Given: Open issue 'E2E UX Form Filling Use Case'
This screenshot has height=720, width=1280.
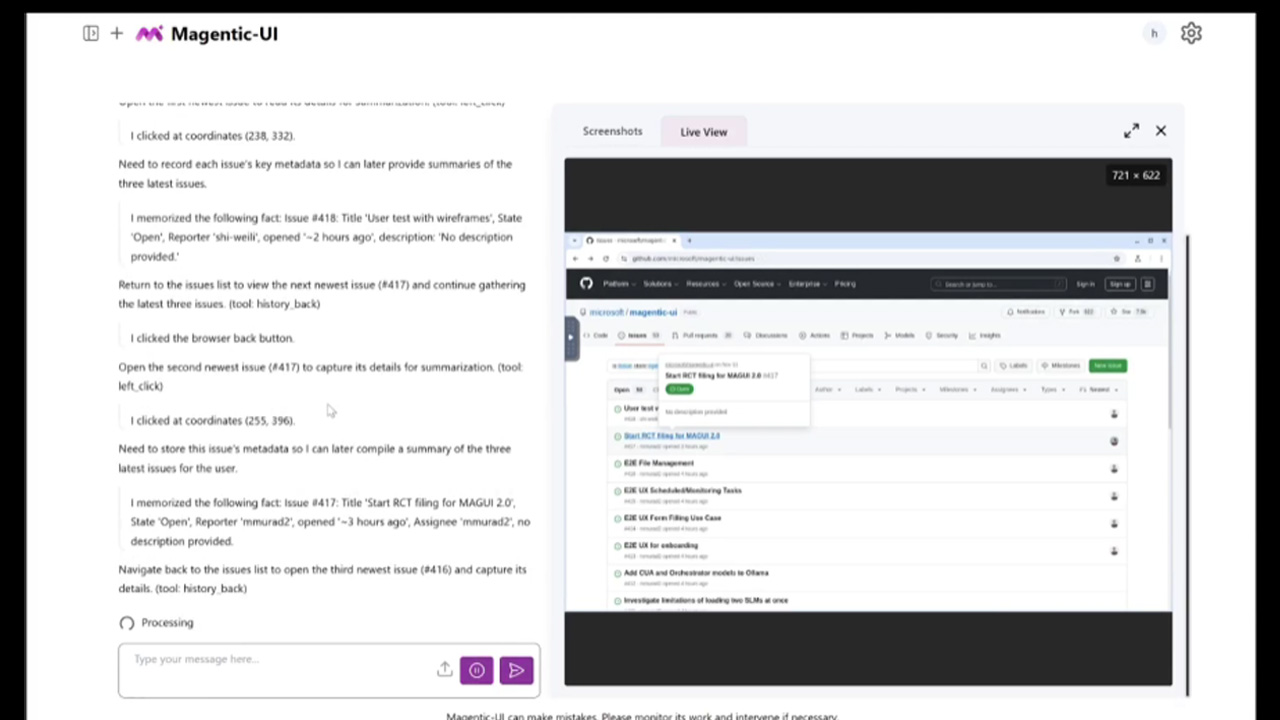Looking at the screenshot, I should click(673, 518).
